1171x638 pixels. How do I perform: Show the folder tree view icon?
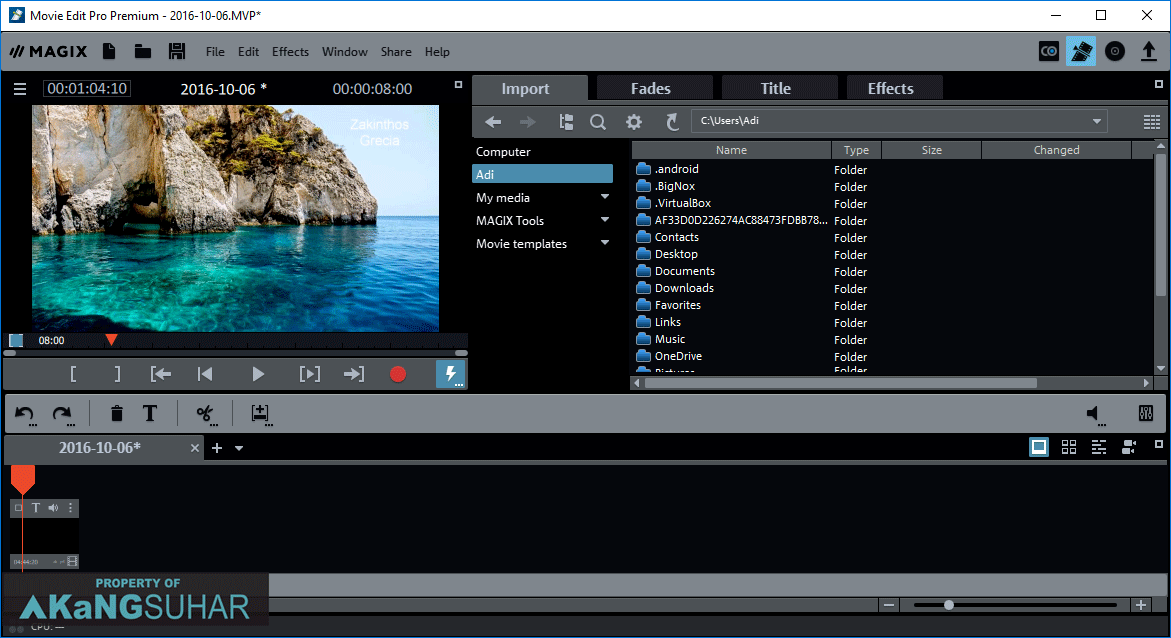[566, 122]
